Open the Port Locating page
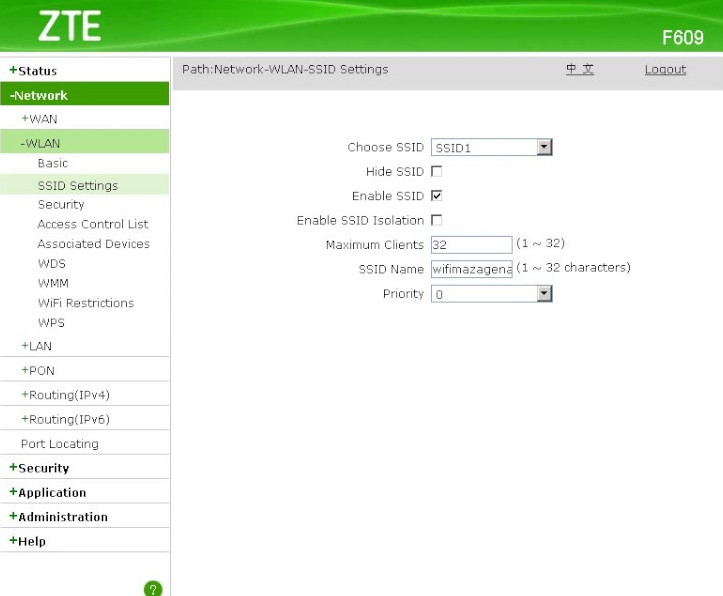Image resolution: width=723 pixels, height=596 pixels. (59, 444)
